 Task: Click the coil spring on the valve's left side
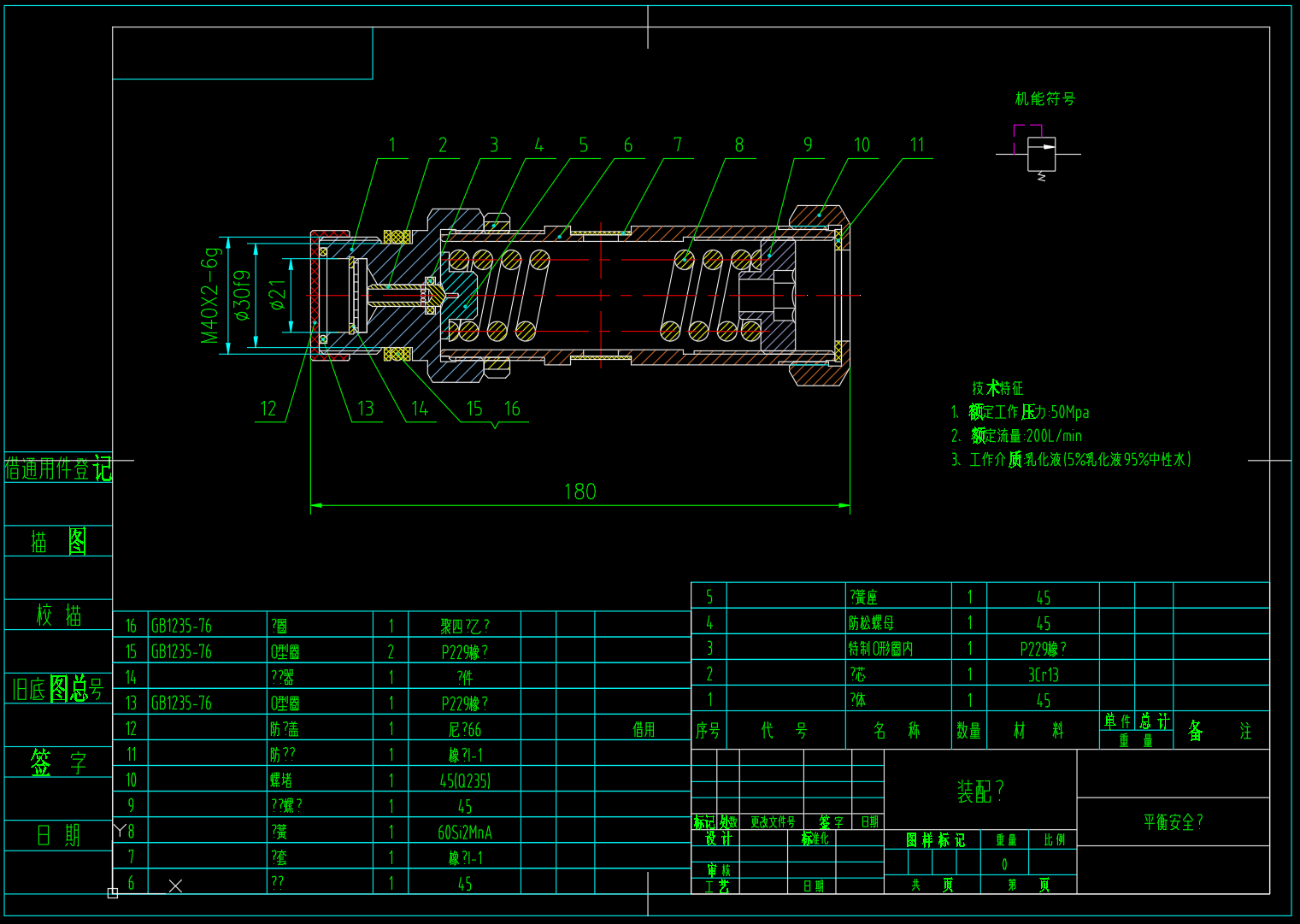500,295
